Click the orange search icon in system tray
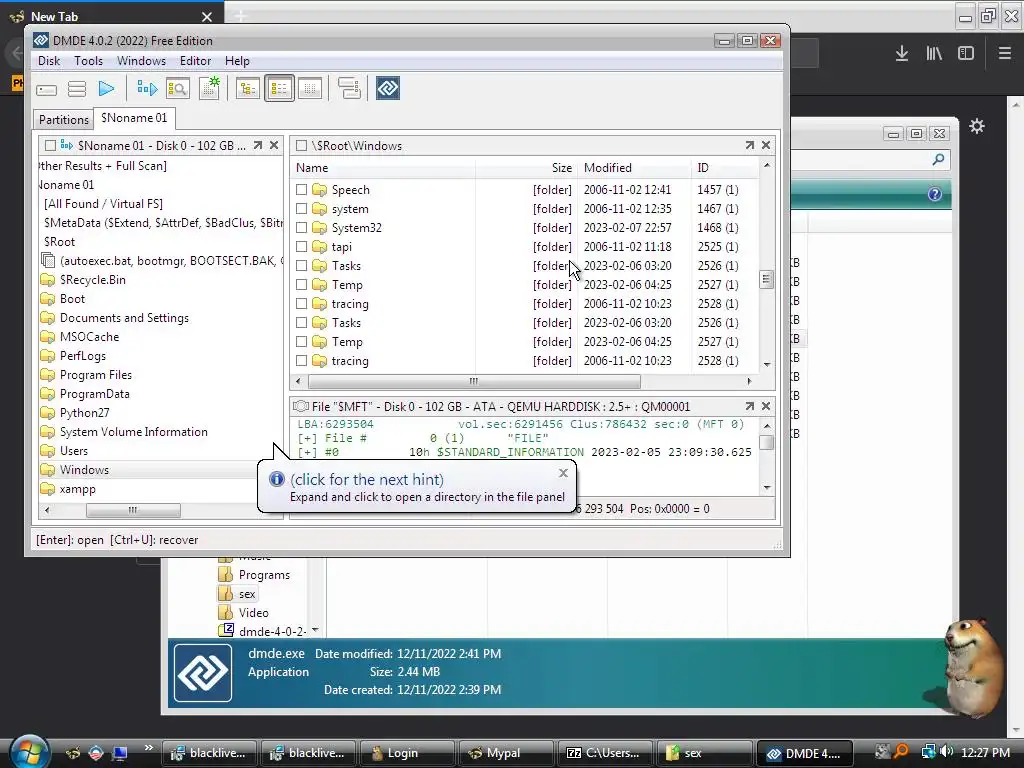The image size is (1024, 768). click(901, 752)
